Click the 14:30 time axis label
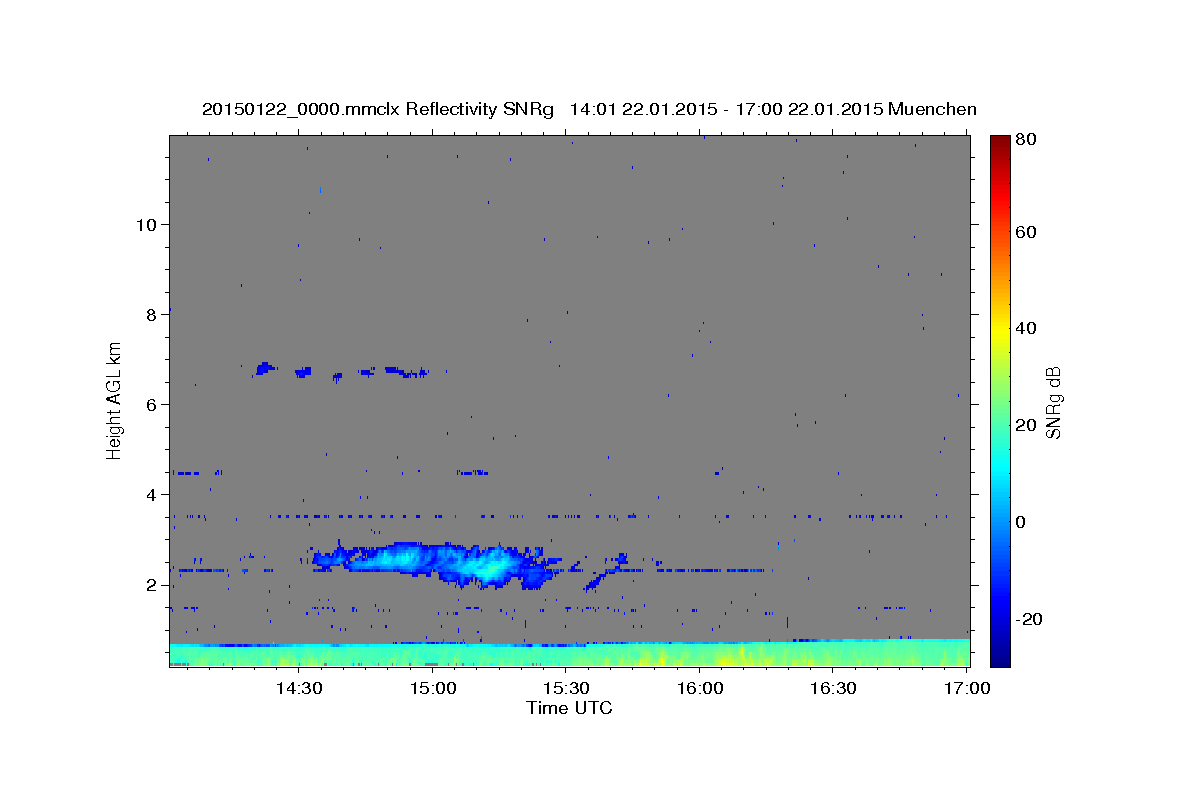 [x=298, y=688]
